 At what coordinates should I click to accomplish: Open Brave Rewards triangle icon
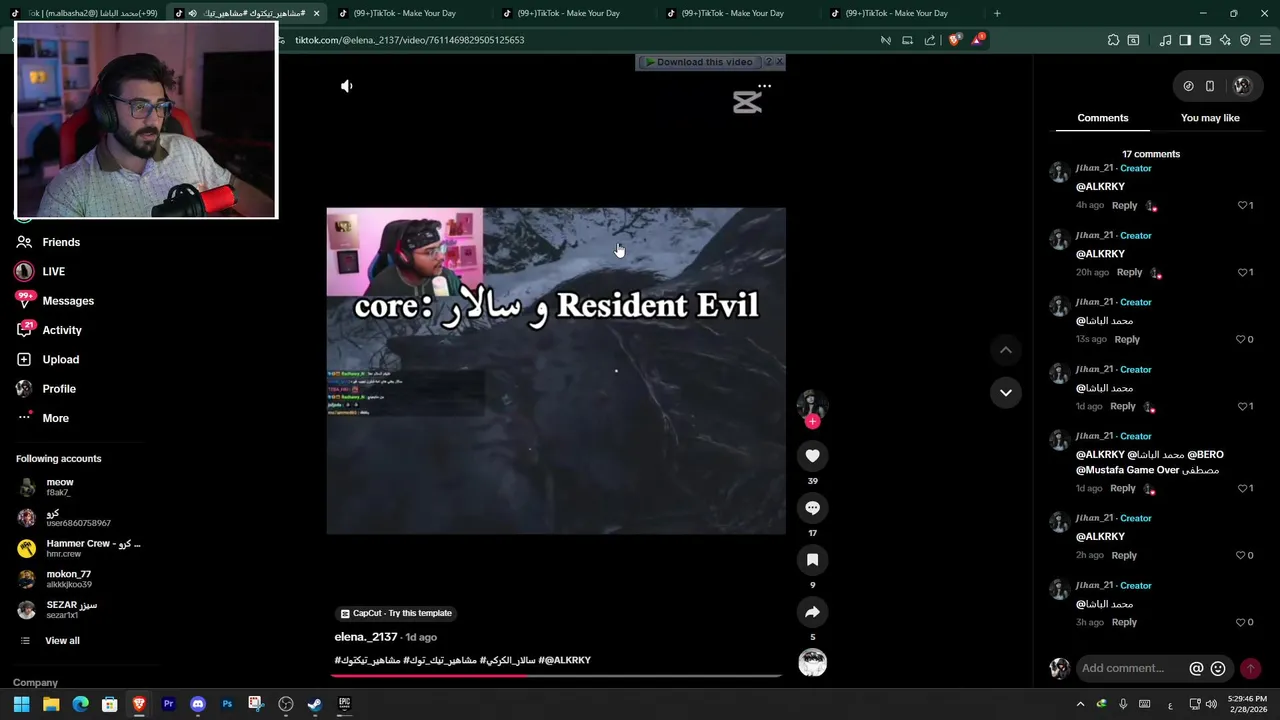(x=977, y=40)
